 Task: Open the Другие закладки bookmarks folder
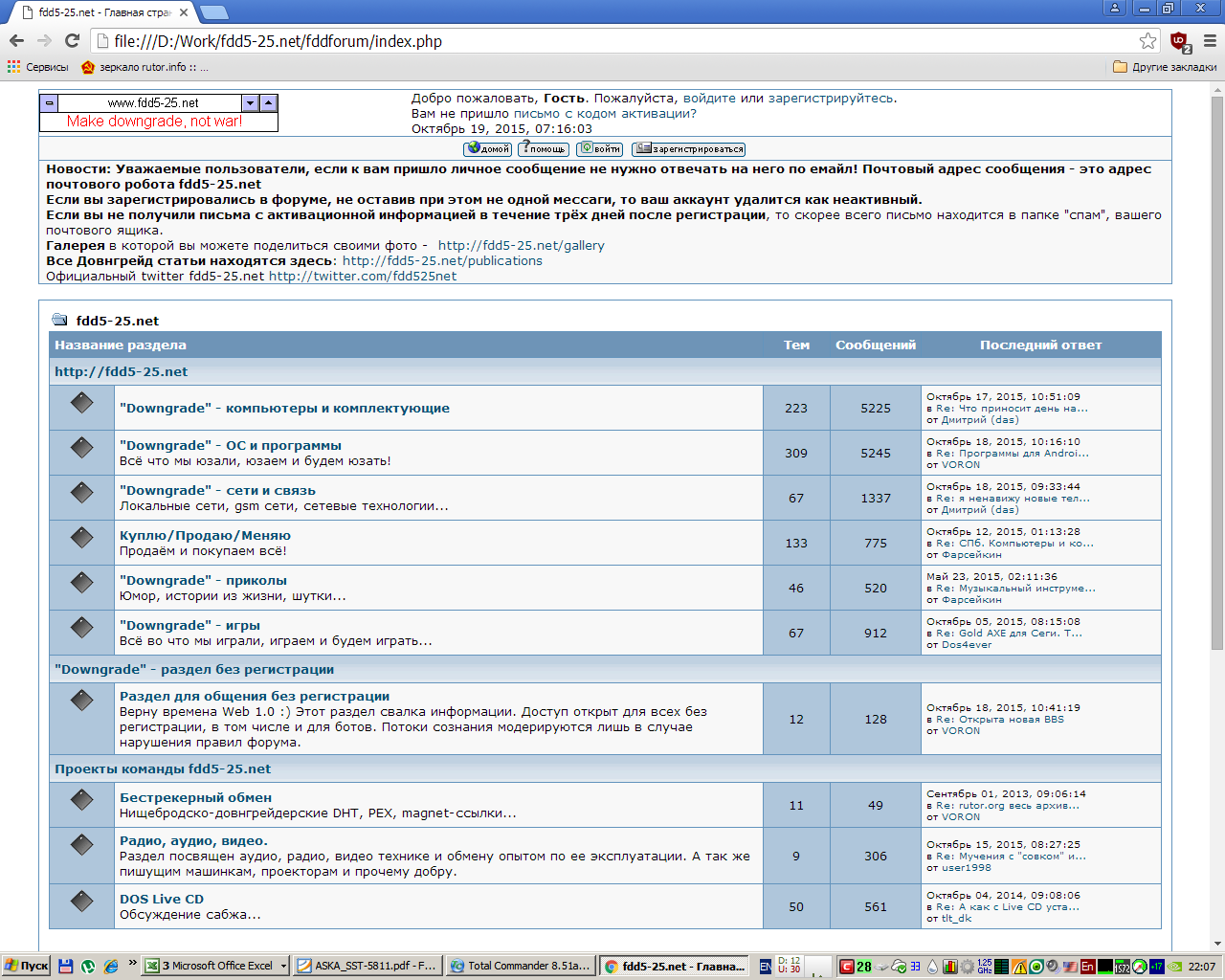[1165, 67]
